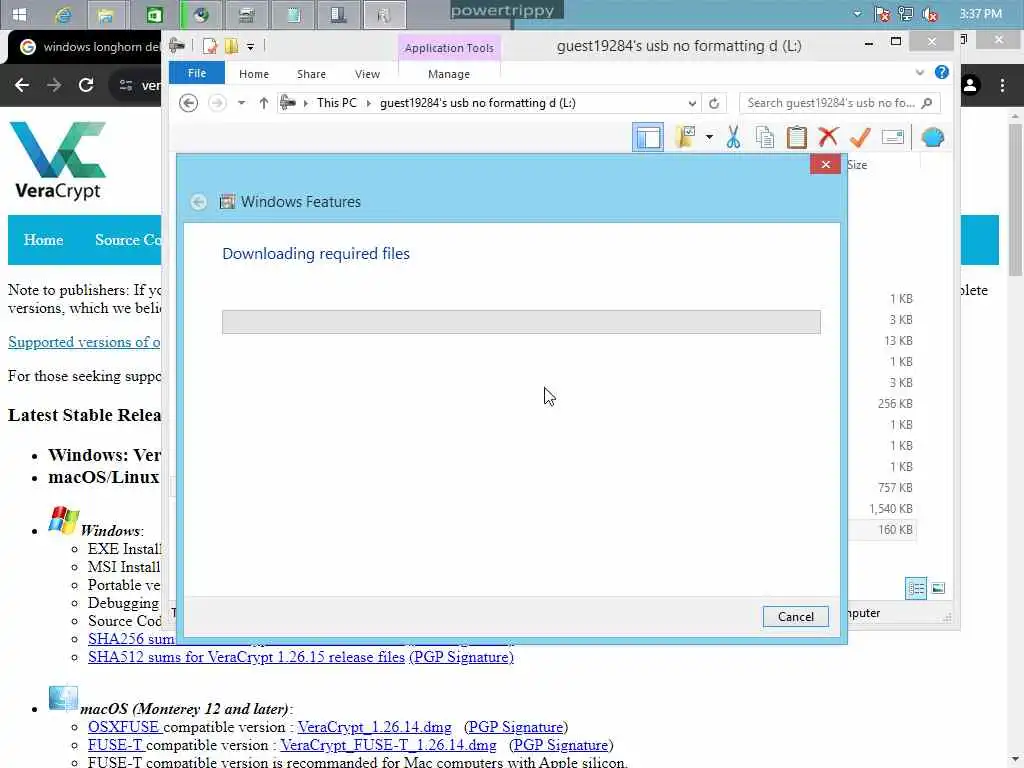Open Supported versions link on page
The width and height of the screenshot is (1024, 768).
(x=84, y=342)
